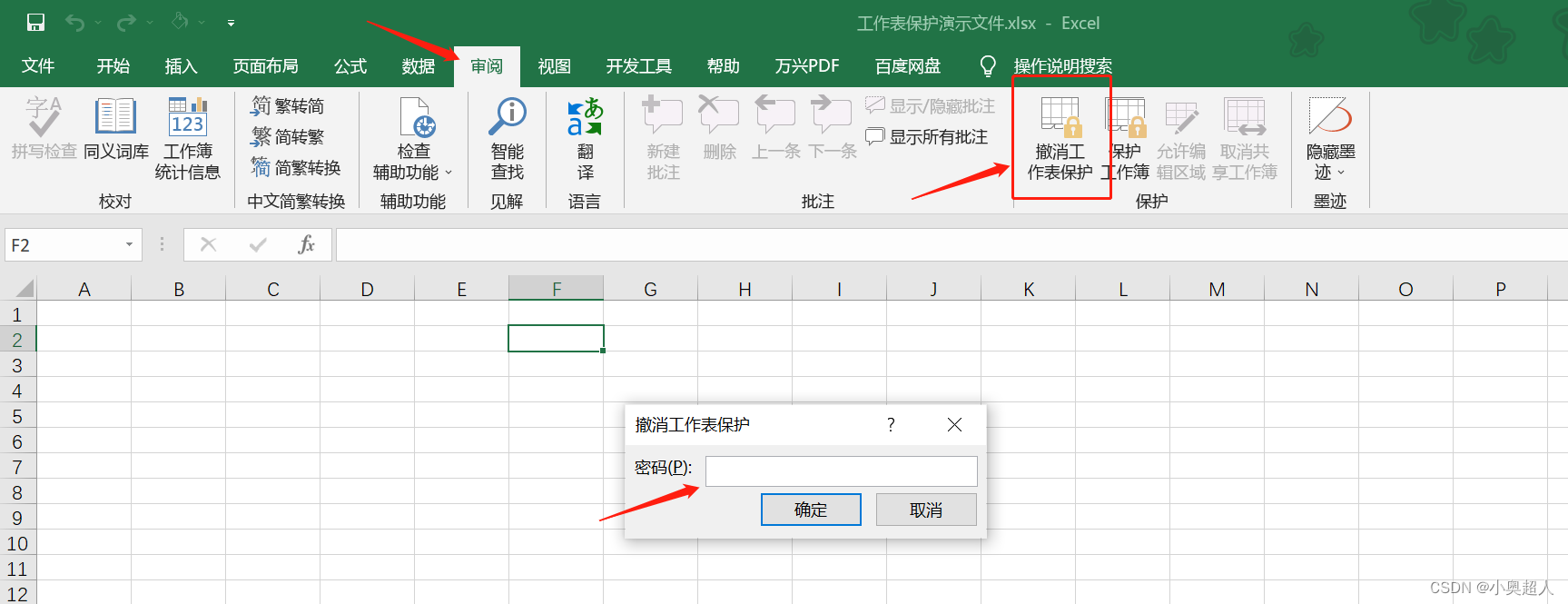This screenshot has height=604, width=1568.
Task: Switch to the 页面布局 ribbon tab
Action: tap(265, 66)
